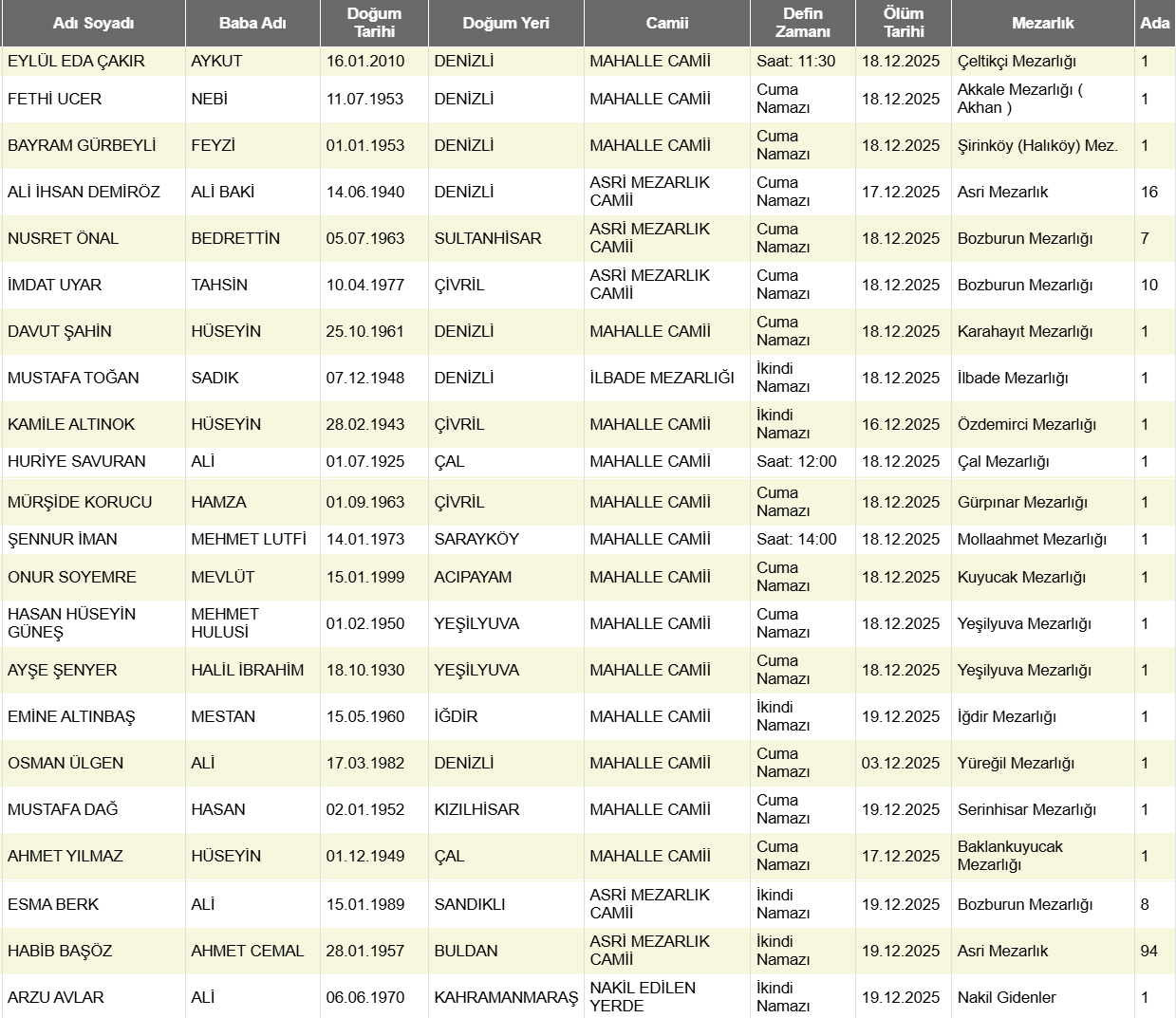Select the ŞENNUR İMAN name cell

coord(63,539)
